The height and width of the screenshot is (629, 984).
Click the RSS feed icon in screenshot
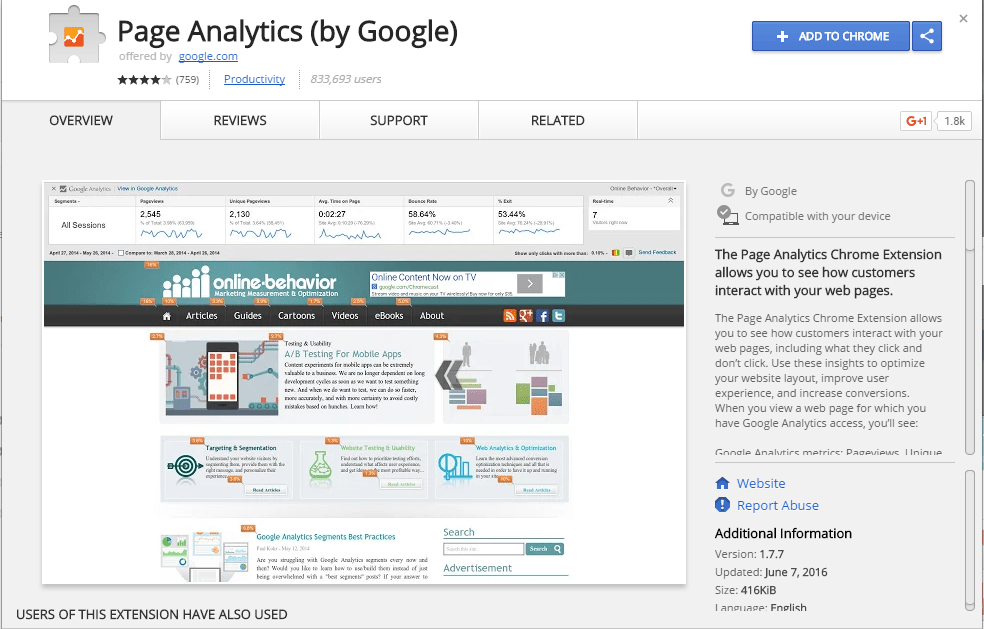click(510, 316)
